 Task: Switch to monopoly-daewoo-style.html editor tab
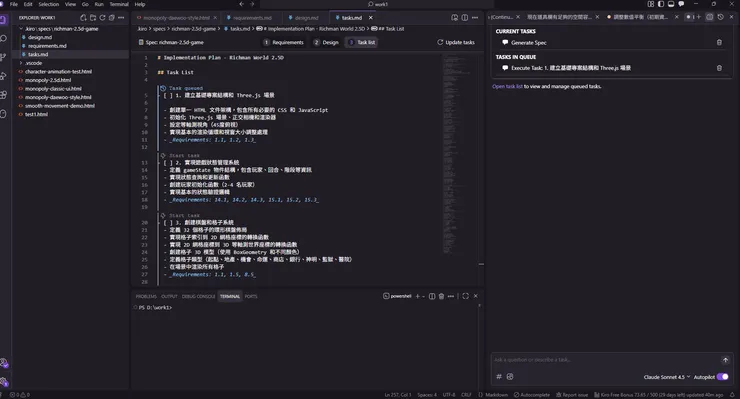tap(177, 17)
